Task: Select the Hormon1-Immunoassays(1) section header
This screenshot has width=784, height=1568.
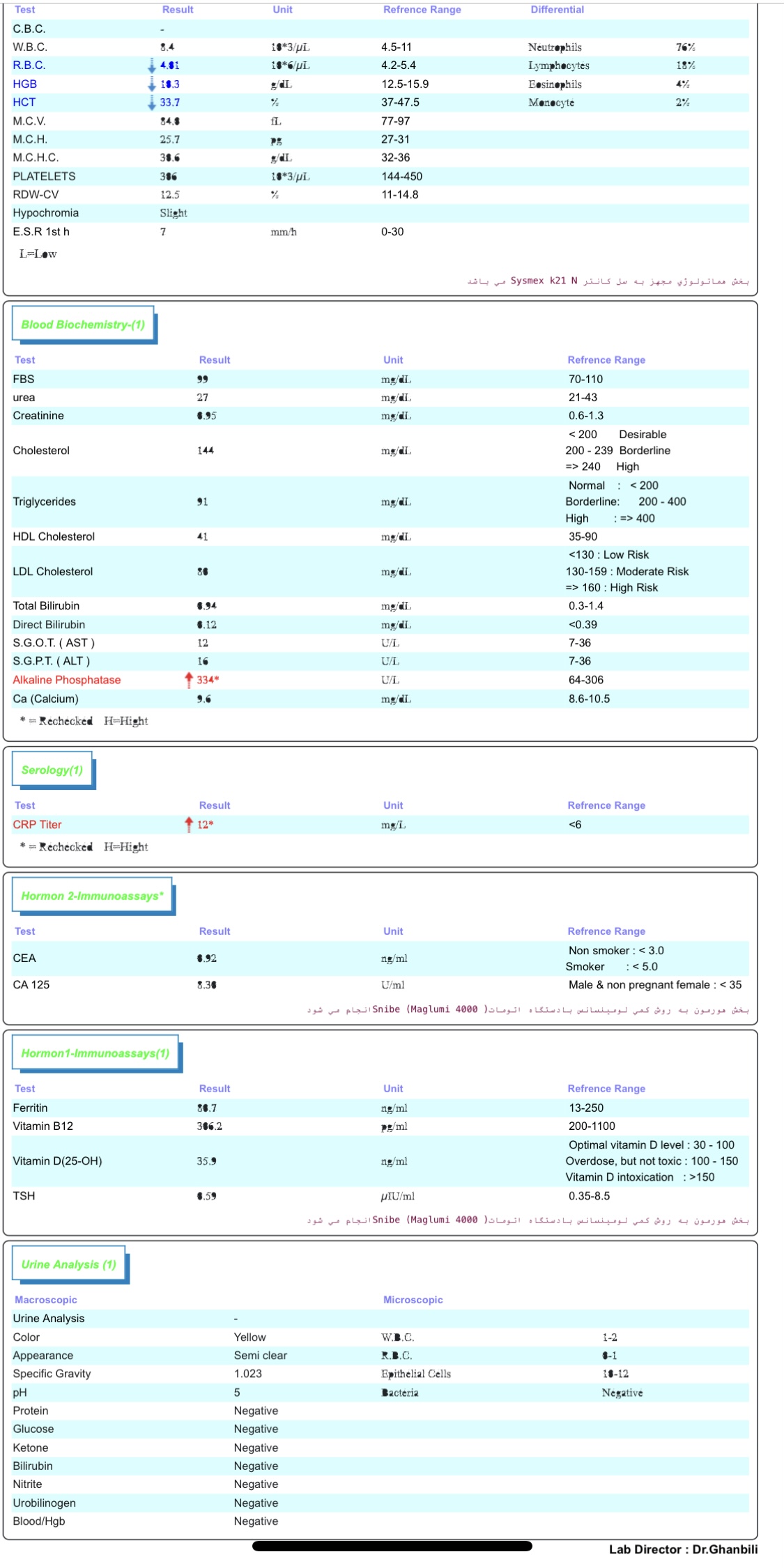Action: point(95,1053)
